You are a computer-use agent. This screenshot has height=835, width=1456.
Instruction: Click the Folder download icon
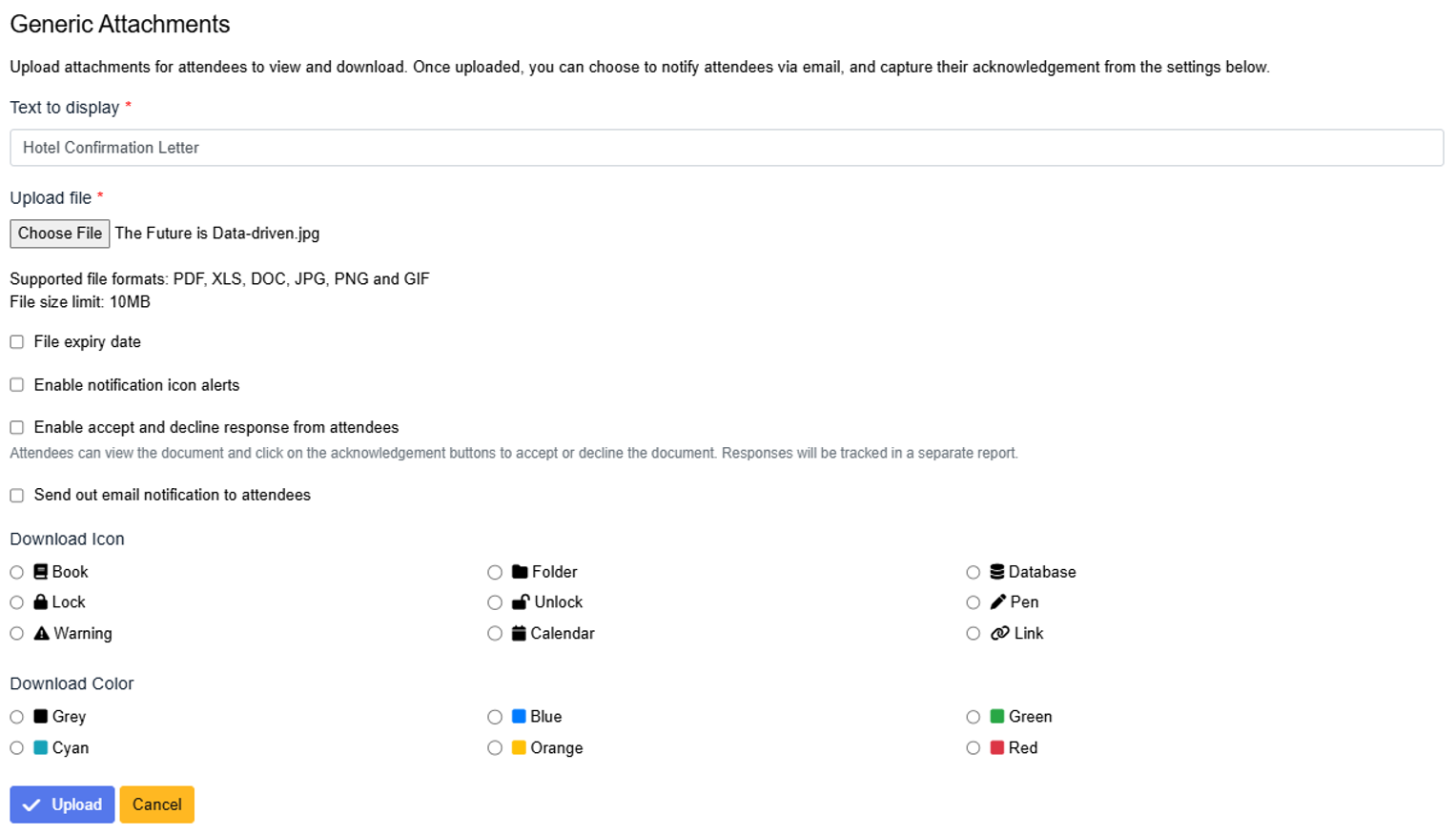pyautogui.click(x=520, y=572)
